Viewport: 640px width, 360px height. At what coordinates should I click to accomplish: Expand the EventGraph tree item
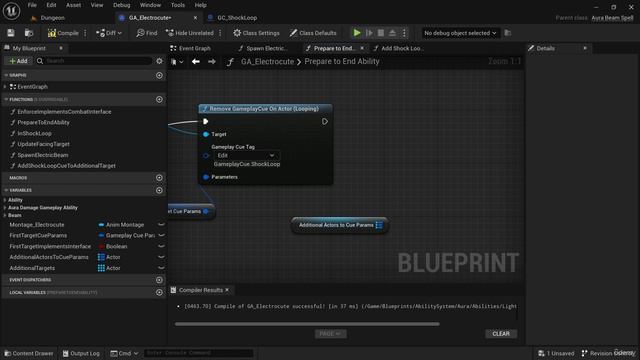click(5, 87)
